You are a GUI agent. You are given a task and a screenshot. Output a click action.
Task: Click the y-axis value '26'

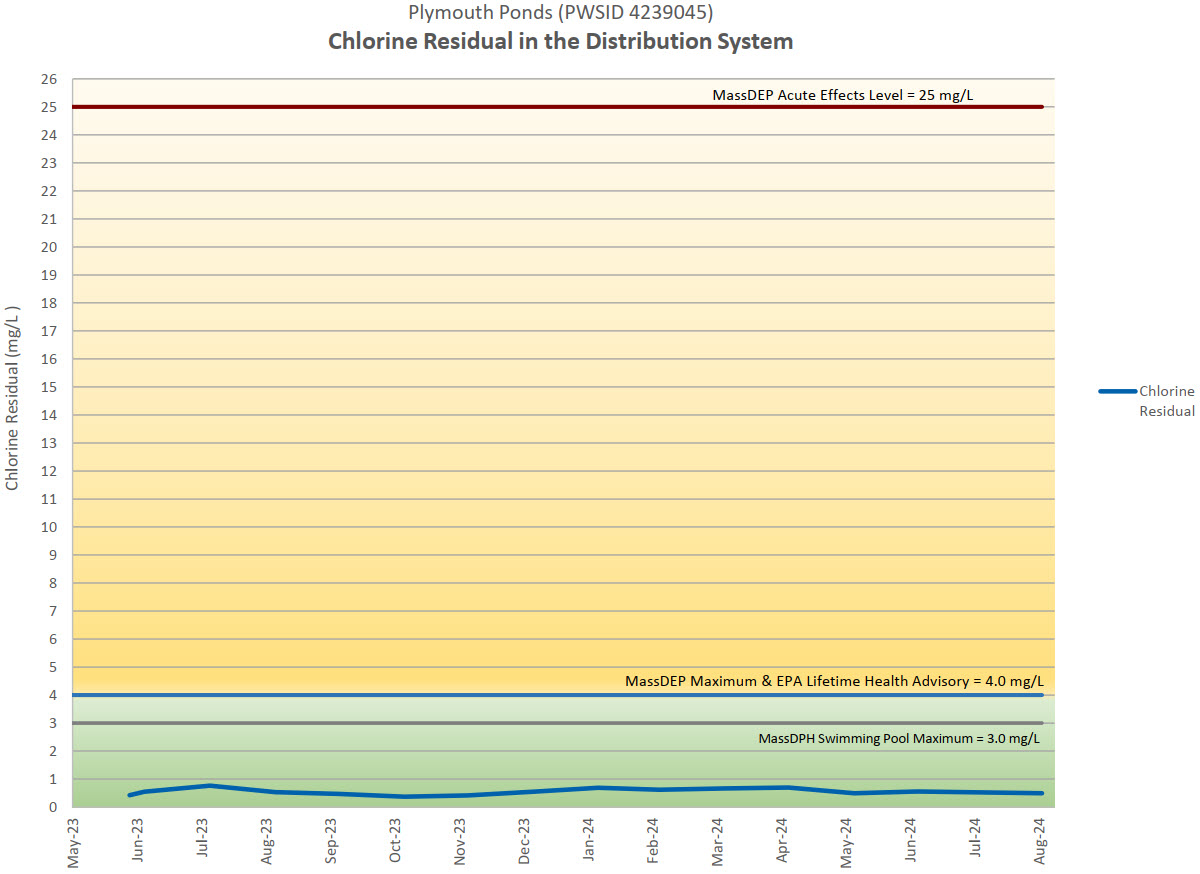(50, 79)
